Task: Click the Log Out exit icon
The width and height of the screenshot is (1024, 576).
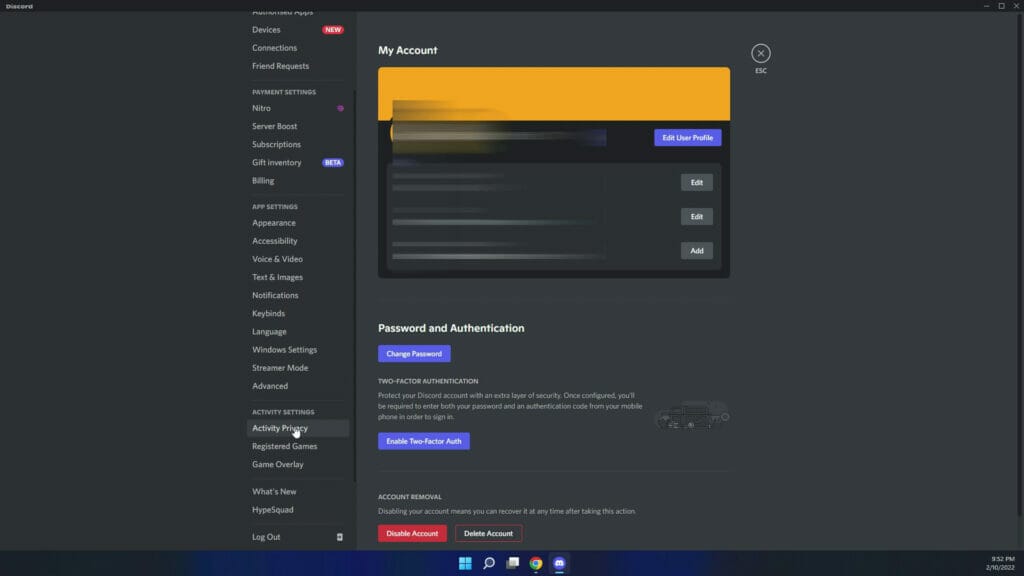Action: pos(339,537)
